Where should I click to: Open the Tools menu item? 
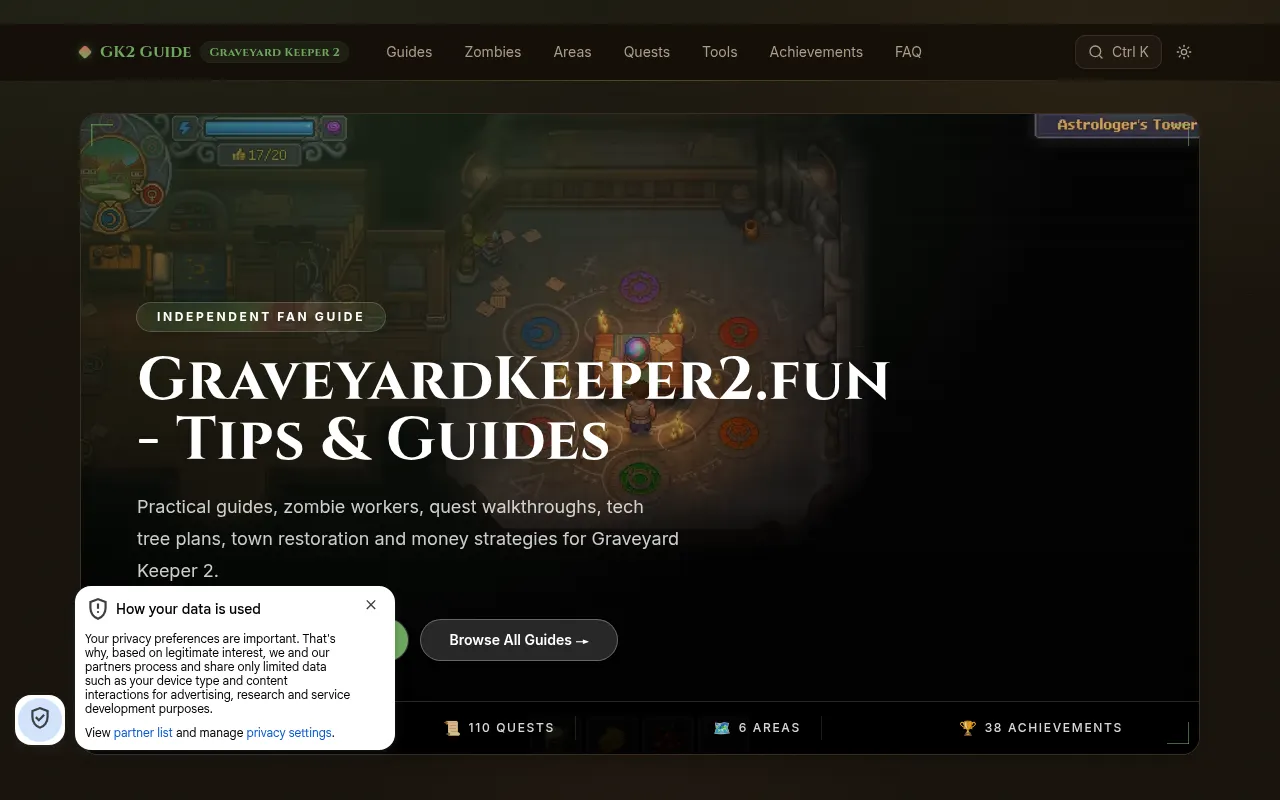tap(720, 52)
